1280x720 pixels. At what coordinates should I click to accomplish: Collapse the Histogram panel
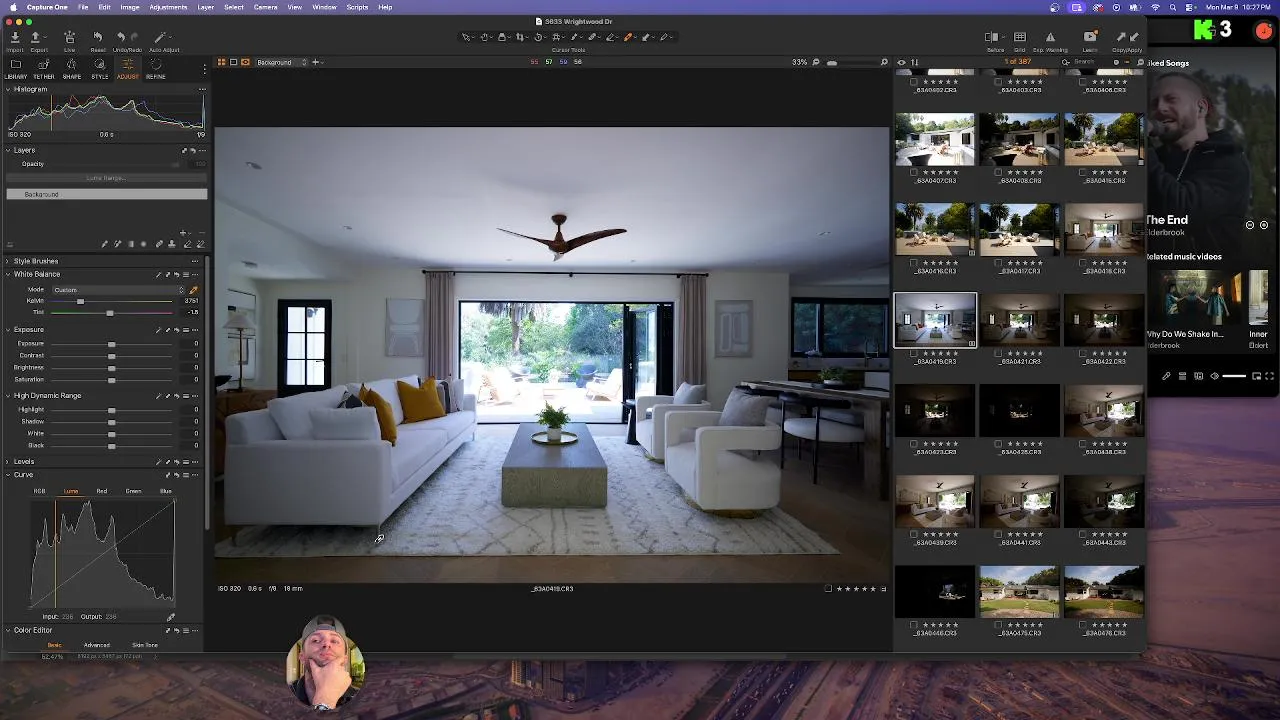coord(8,89)
